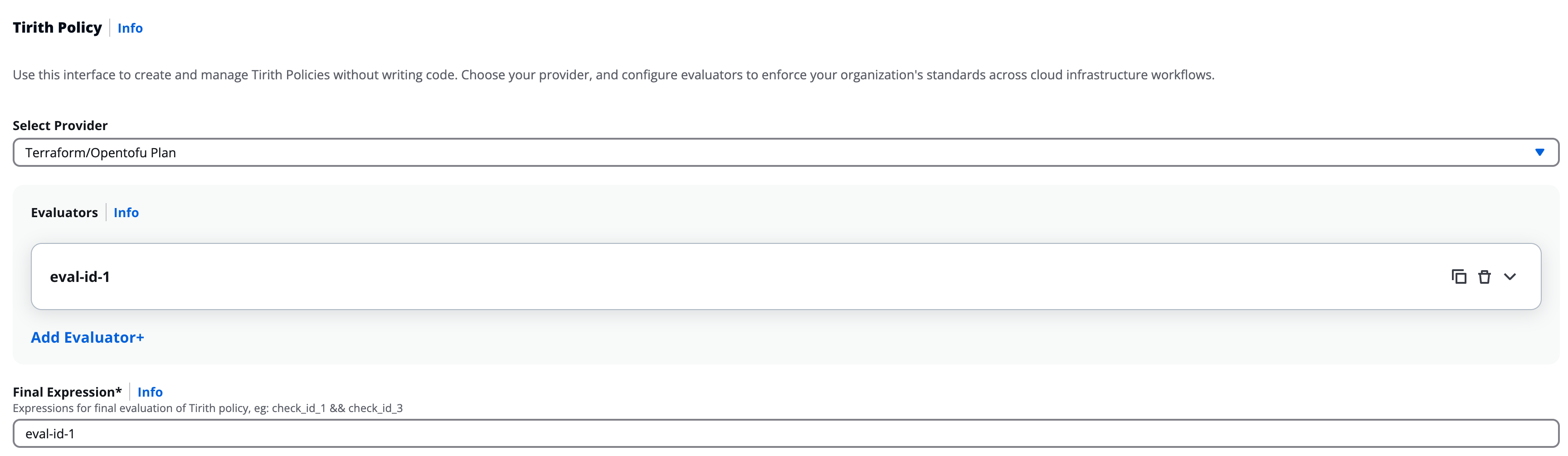Click the Select Provider dropdown arrow
The image size is (1568, 456).
pos(1539,152)
